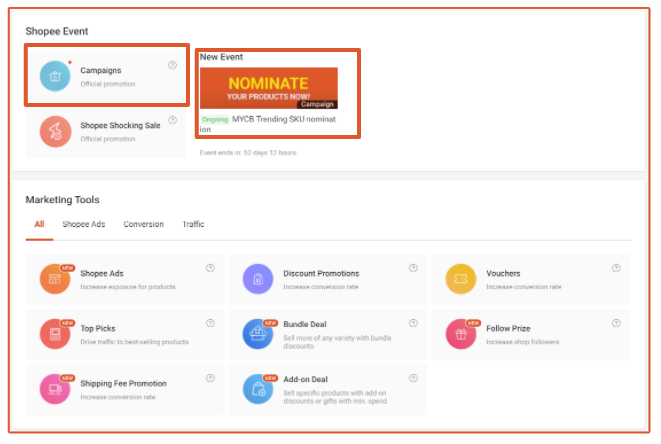Switch to the Traffic tab

193,224
